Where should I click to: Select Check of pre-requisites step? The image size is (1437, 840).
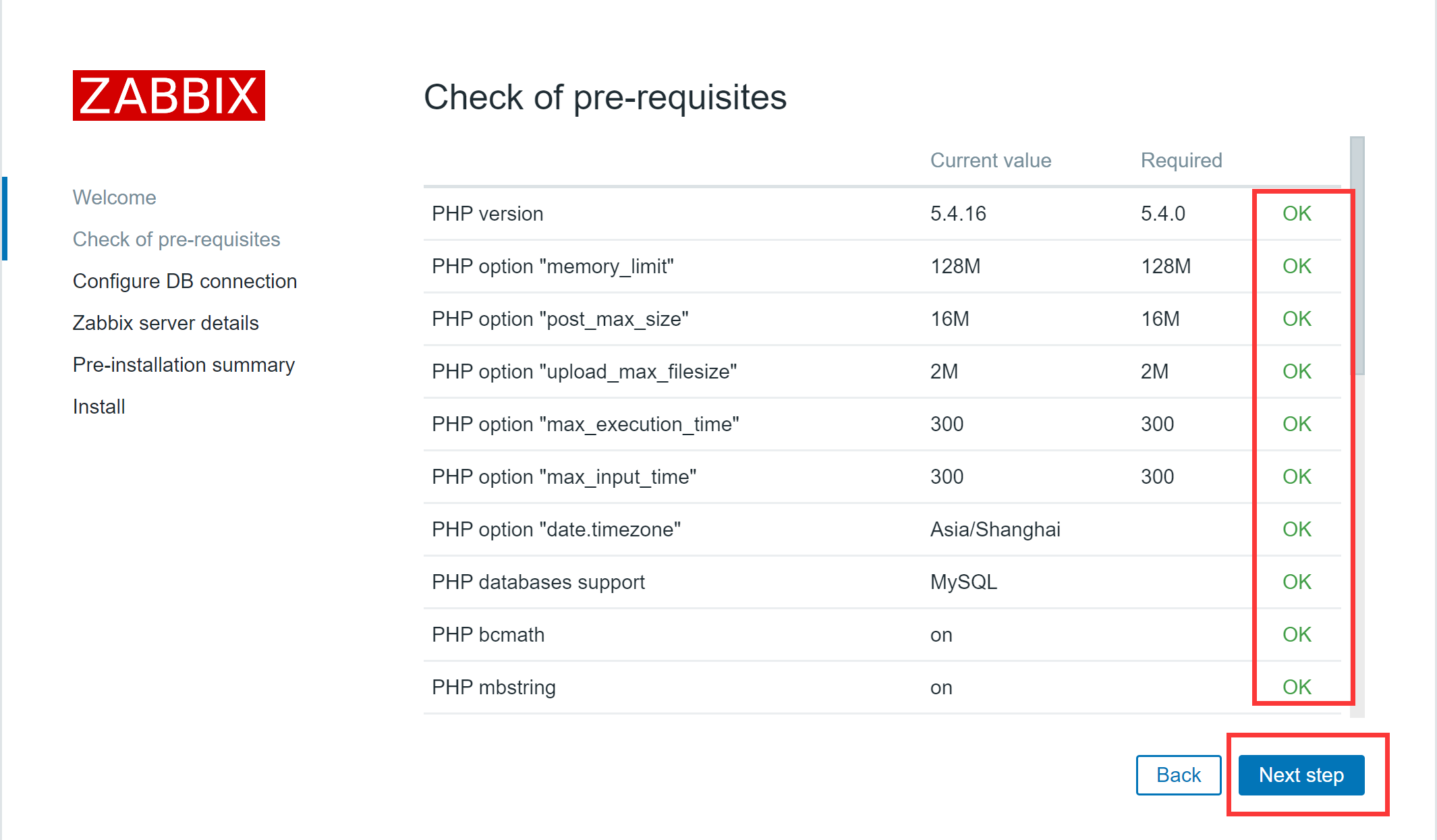pos(176,239)
